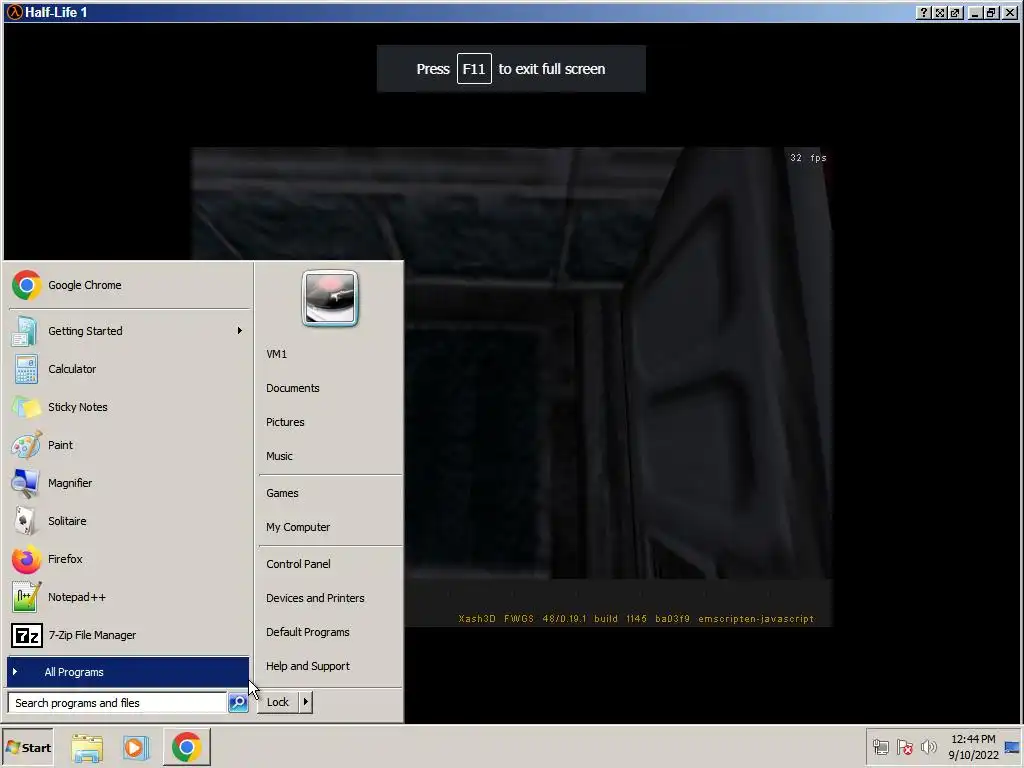Screen dimensions: 1024x768
Task: Click the F11 key hint
Action: click(x=474, y=69)
